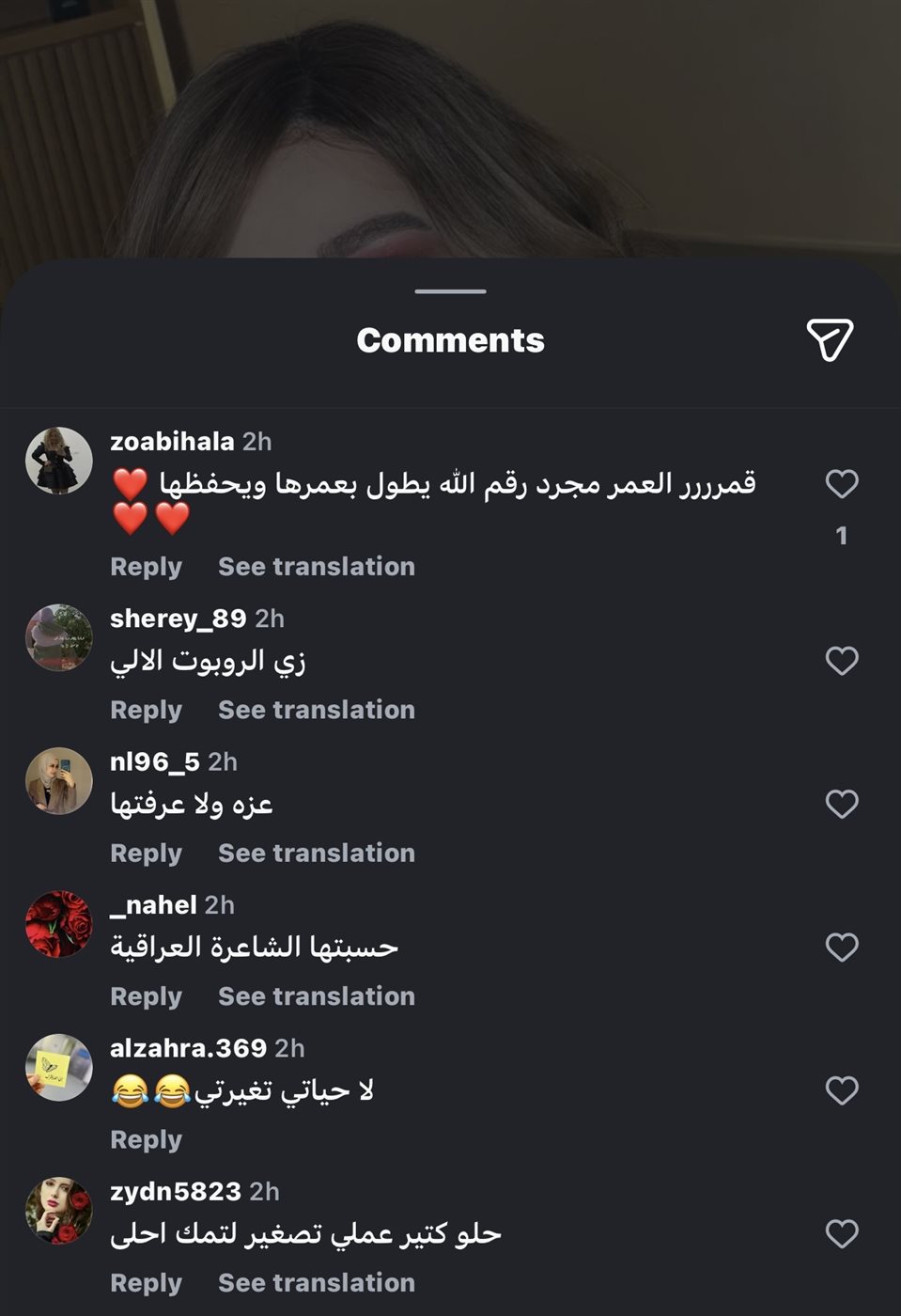The image size is (901, 1316).
Task: Tap the share paper-plane icon
Action: click(x=830, y=339)
